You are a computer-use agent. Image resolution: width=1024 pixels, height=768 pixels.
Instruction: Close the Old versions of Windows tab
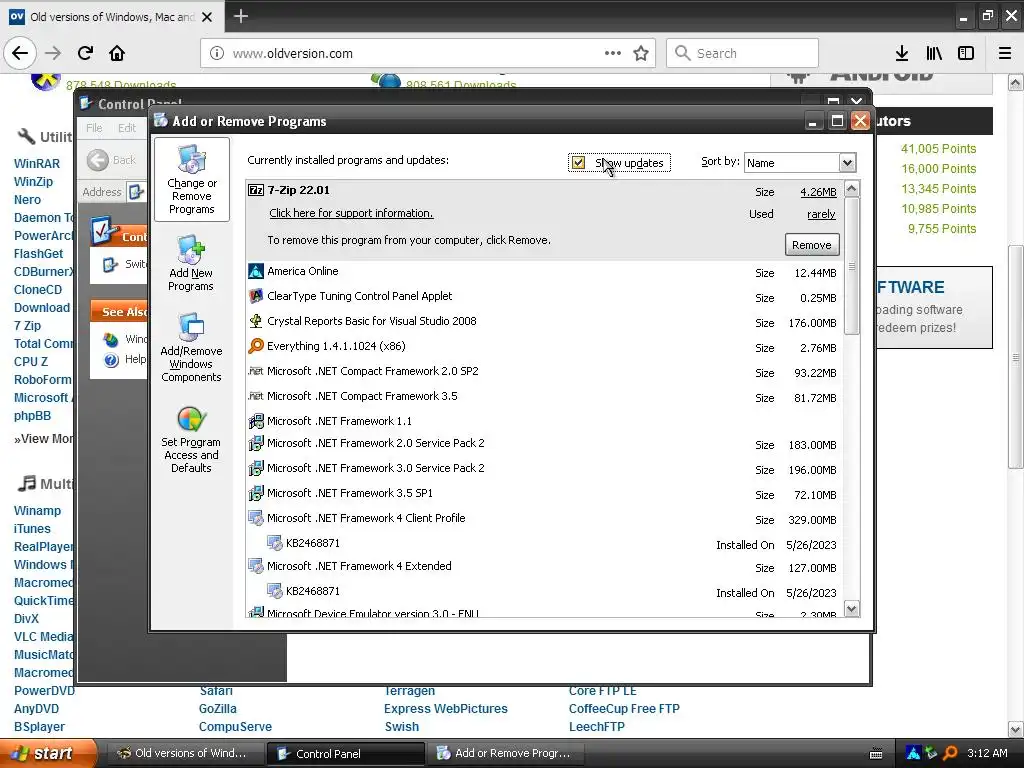pyautogui.click(x=207, y=17)
